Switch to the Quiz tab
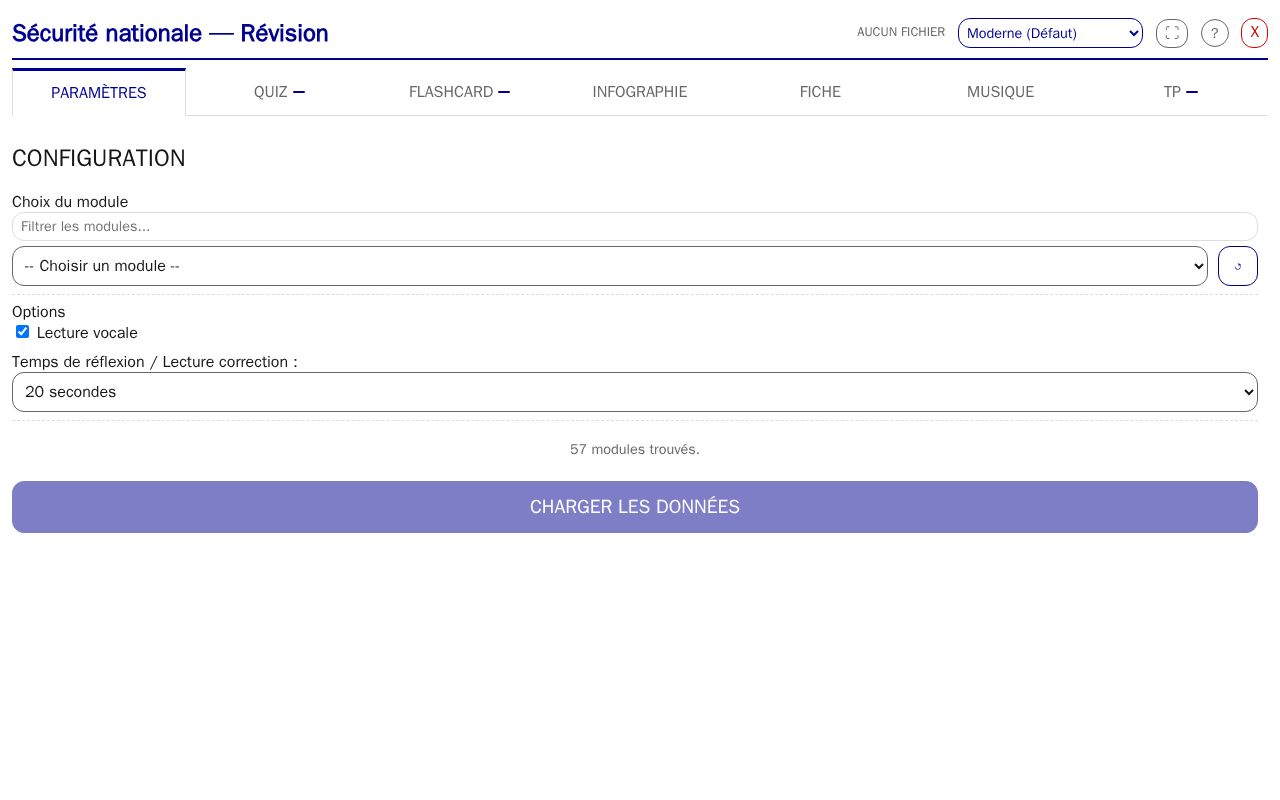The image size is (1280, 800). click(x=279, y=92)
